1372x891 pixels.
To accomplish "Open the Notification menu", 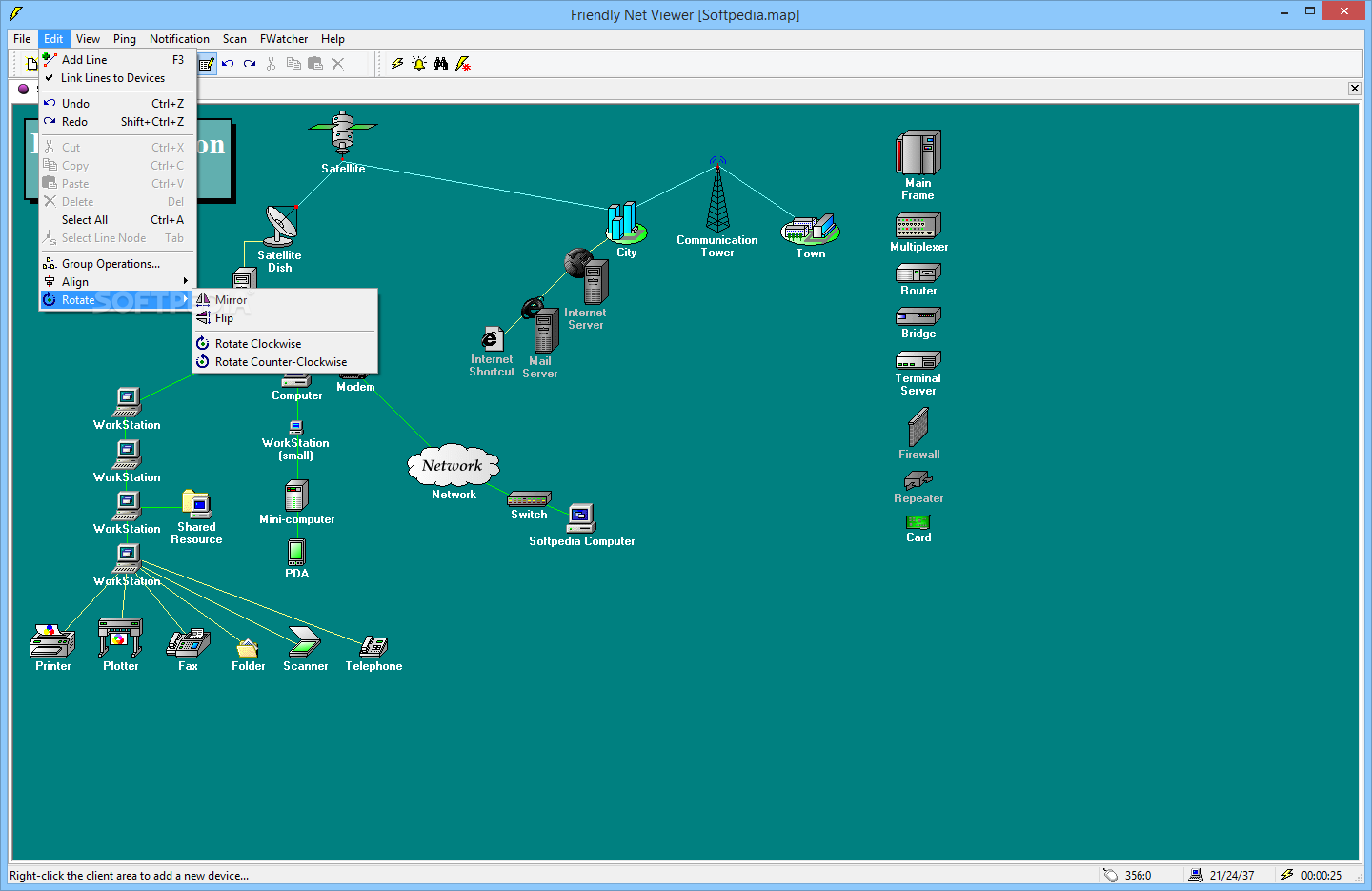I will (179, 39).
